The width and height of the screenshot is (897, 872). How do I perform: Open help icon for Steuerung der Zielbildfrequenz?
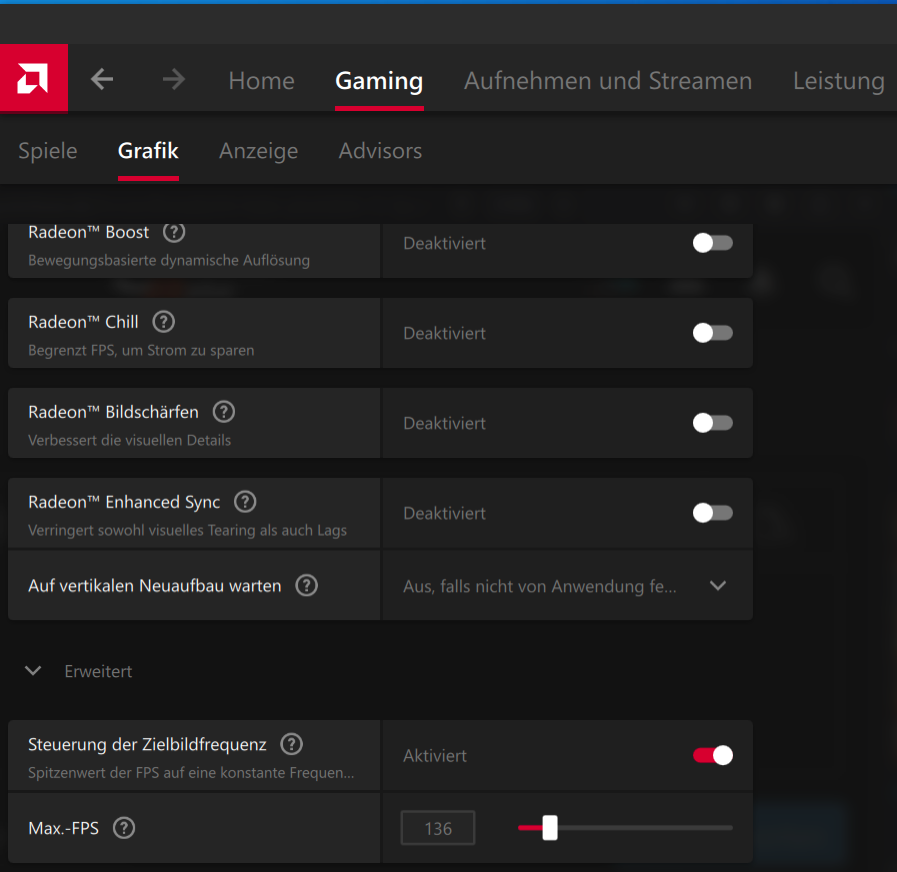(x=291, y=744)
